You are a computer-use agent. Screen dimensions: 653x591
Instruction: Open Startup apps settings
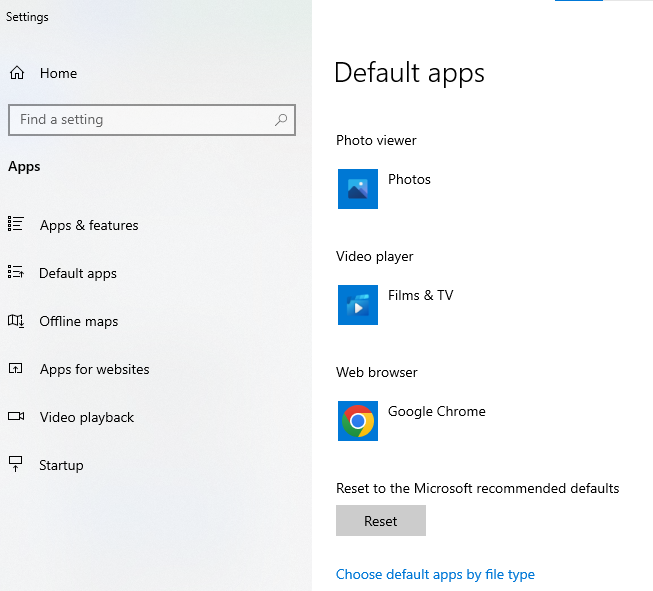pos(61,465)
